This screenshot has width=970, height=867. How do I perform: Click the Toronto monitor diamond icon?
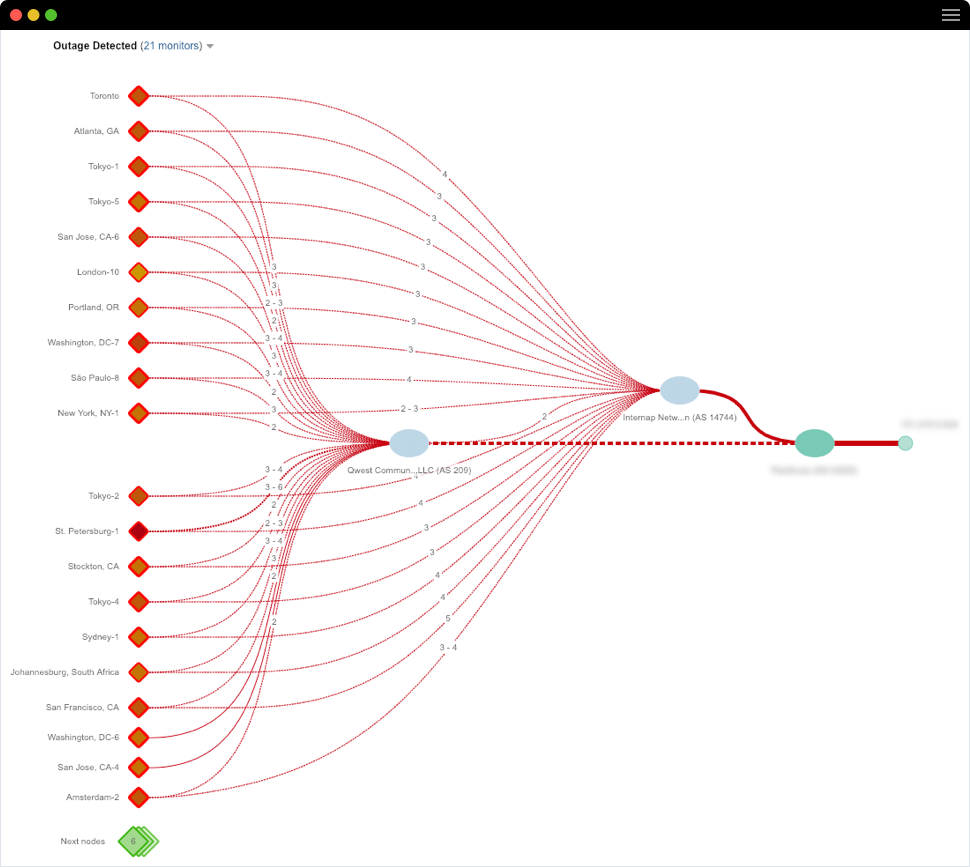tap(138, 96)
